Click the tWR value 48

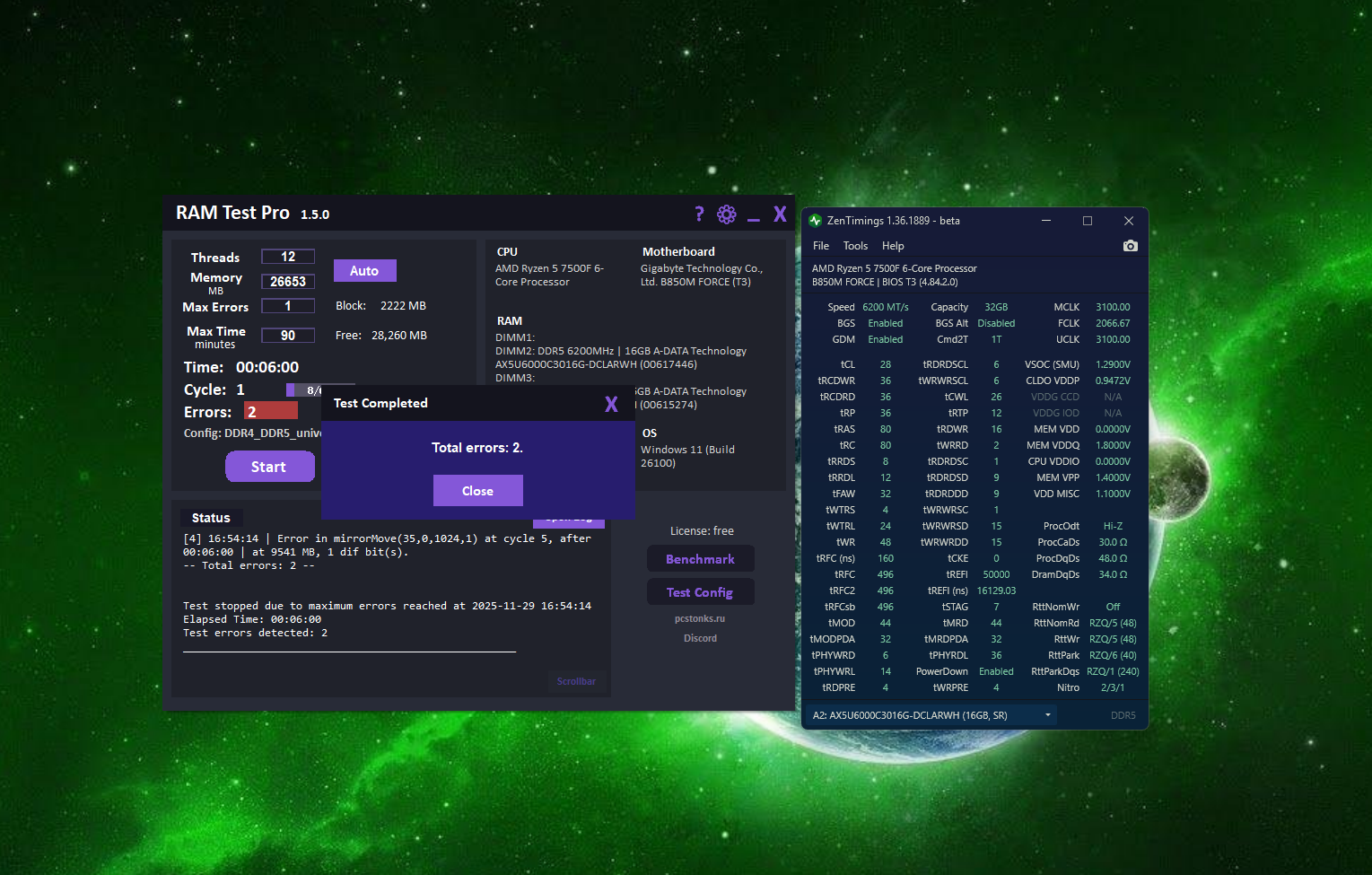[886, 542]
